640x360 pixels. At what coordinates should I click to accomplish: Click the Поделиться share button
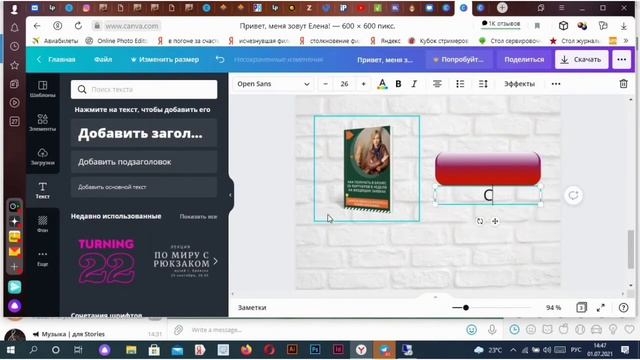(524, 60)
